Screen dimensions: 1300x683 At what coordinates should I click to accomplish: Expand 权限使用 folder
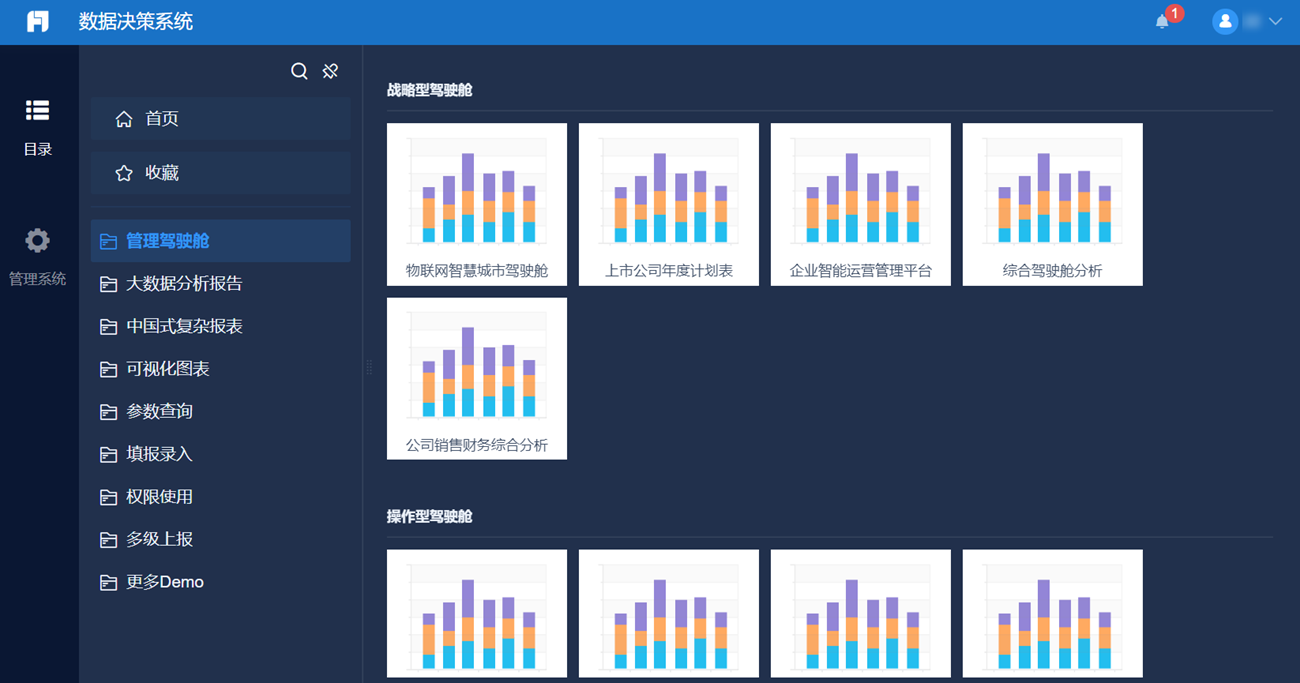tap(220, 497)
